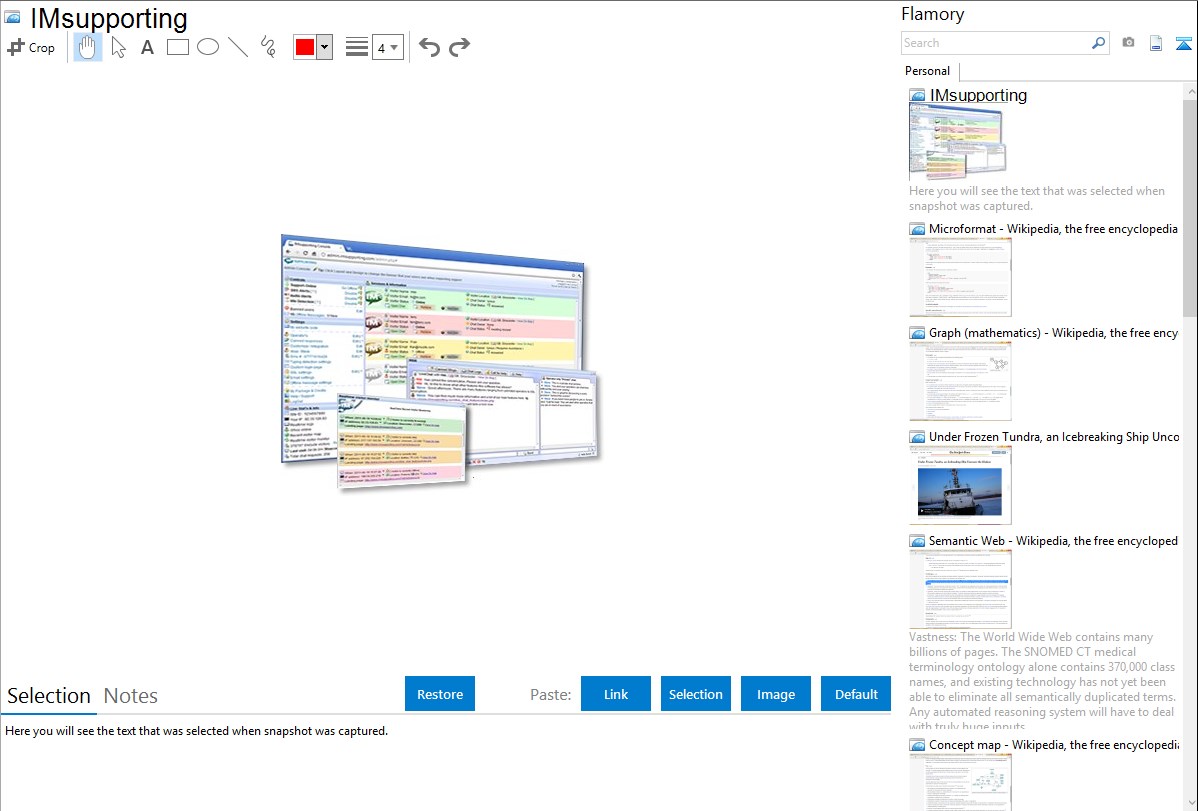Open the Concept map snapshot thumbnail
1198x811 pixels.
pos(960,783)
